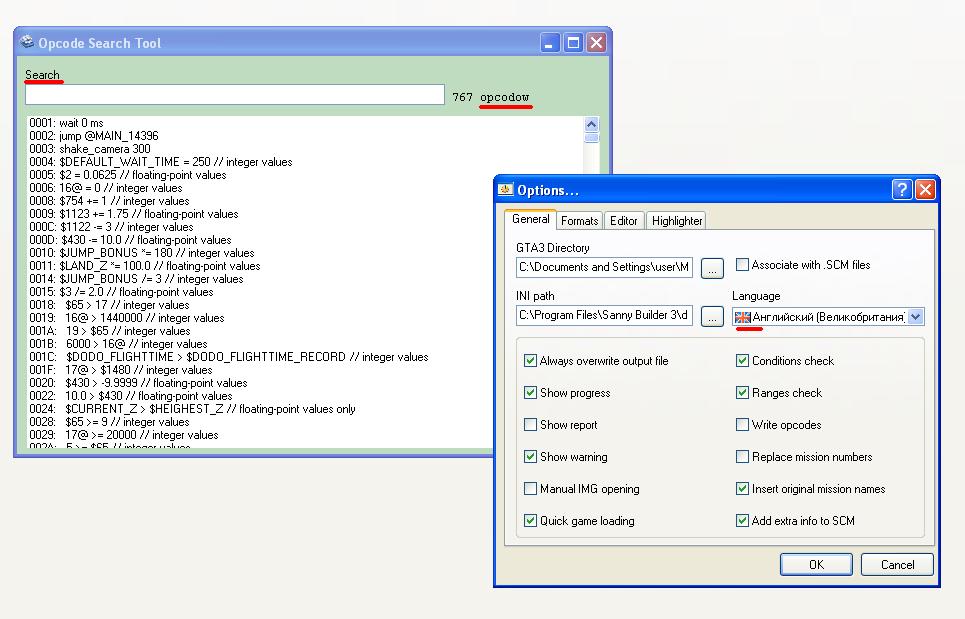Click the Options dialog help question-mark icon

(x=901, y=189)
